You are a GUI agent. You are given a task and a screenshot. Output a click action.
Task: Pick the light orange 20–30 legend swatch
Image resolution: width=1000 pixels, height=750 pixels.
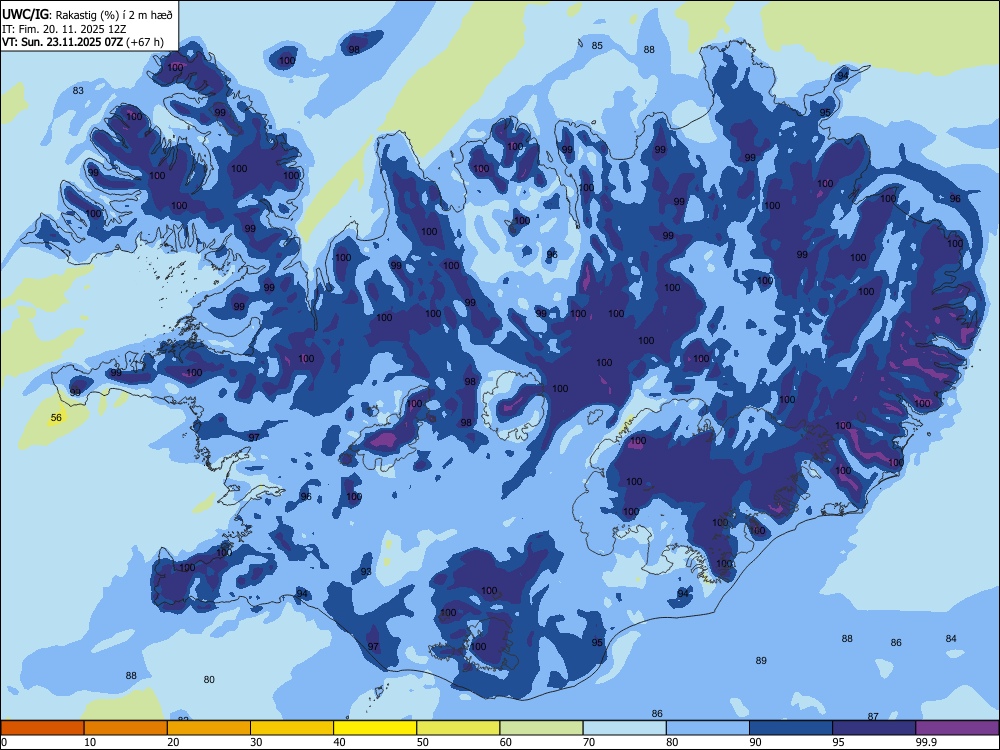click(209, 728)
